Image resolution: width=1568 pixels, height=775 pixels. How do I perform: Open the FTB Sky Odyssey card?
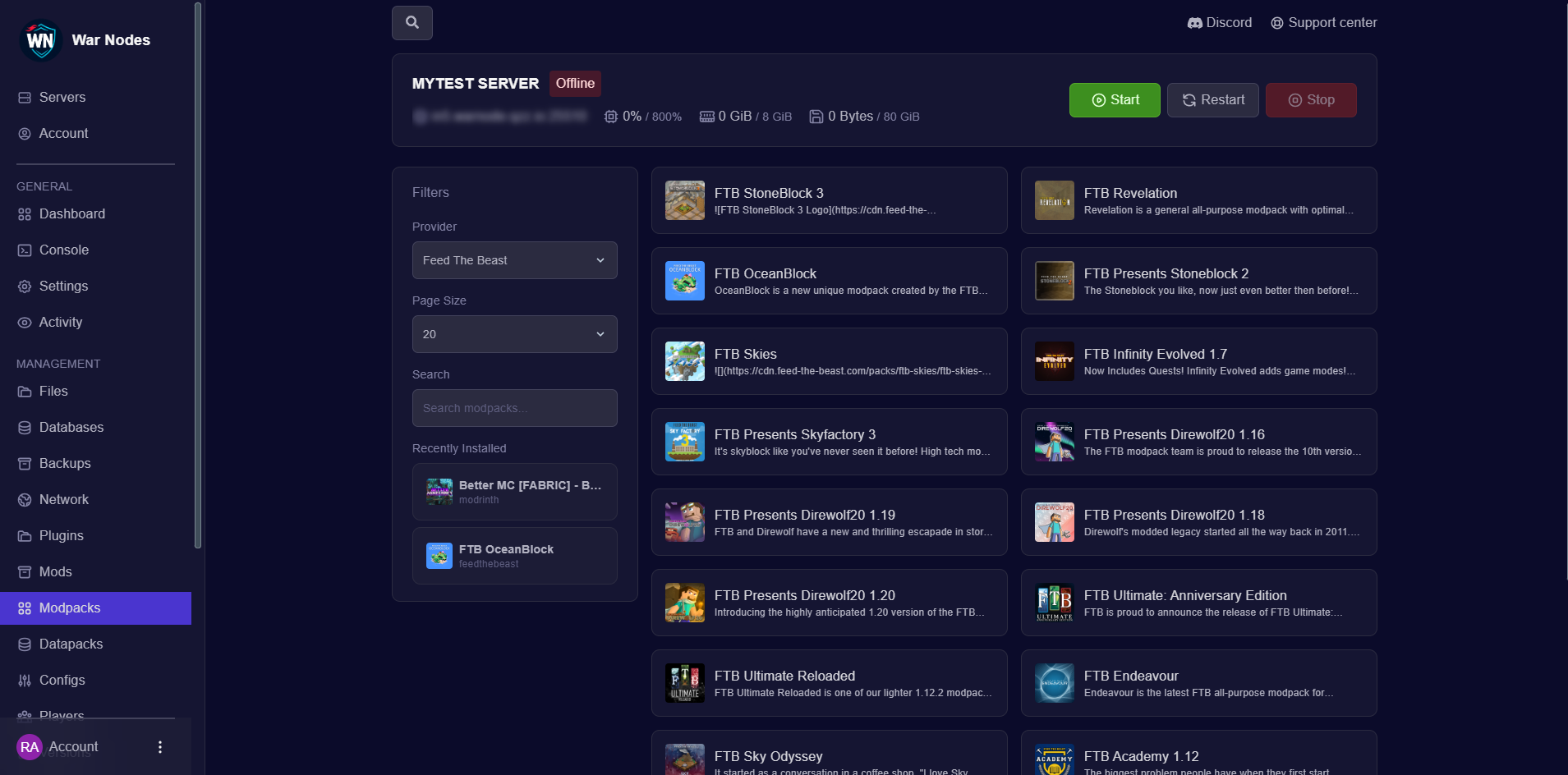(x=830, y=753)
